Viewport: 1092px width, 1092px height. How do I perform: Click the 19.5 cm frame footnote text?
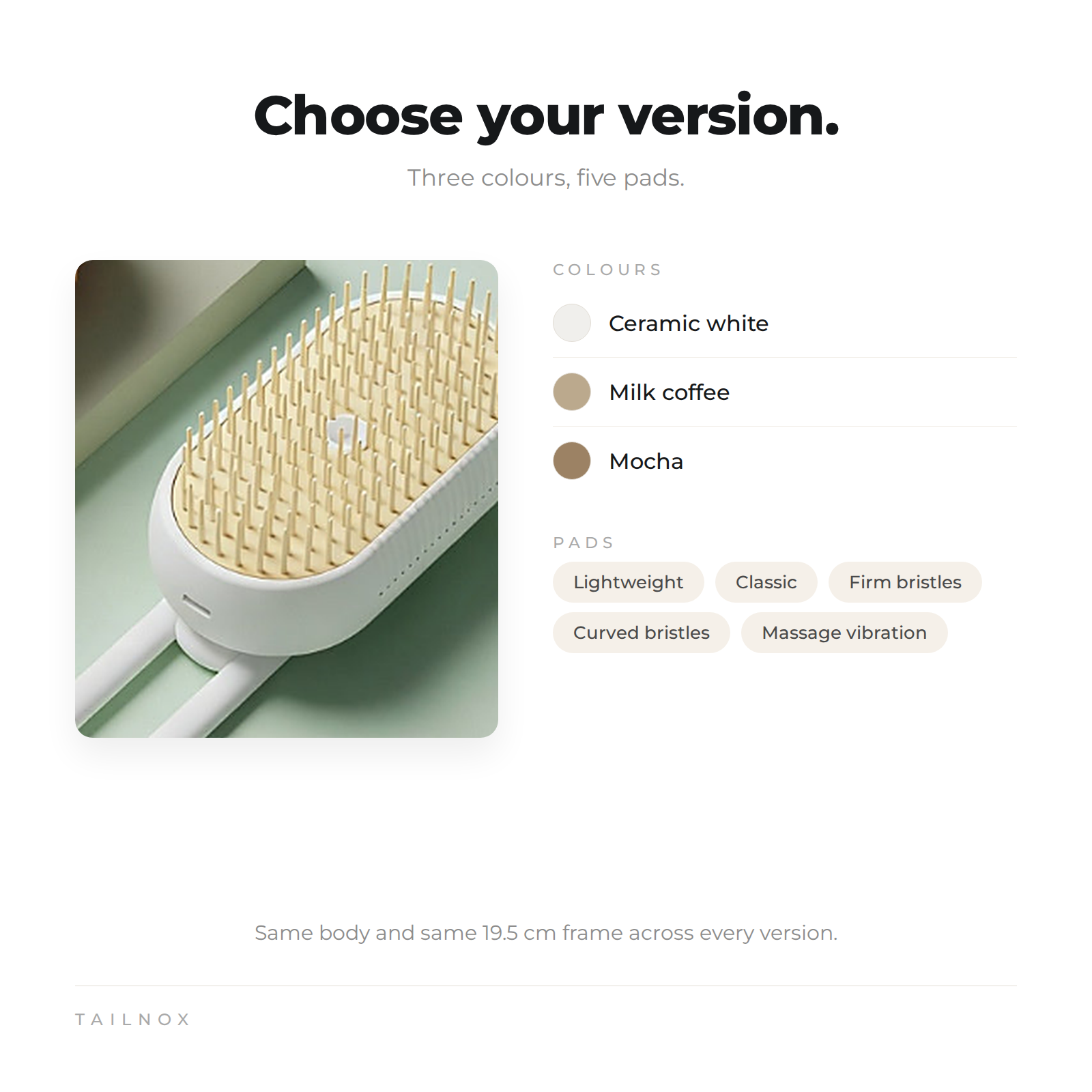pyautogui.click(x=546, y=932)
